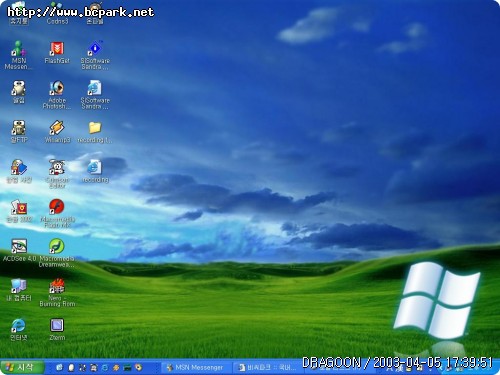Click Internet Explorer icon in Quick Launch

(x=105, y=368)
